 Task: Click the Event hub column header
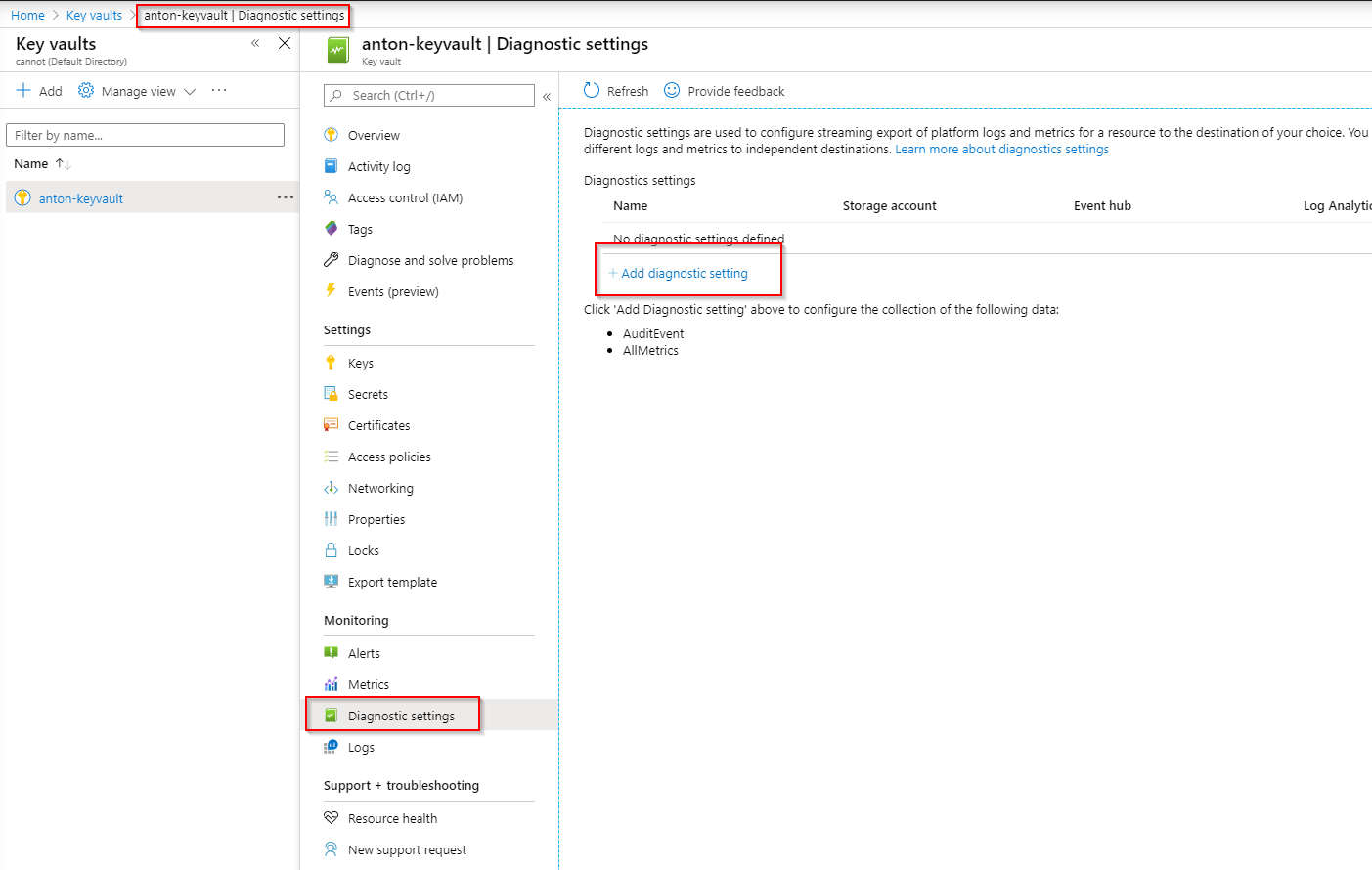(x=1102, y=205)
